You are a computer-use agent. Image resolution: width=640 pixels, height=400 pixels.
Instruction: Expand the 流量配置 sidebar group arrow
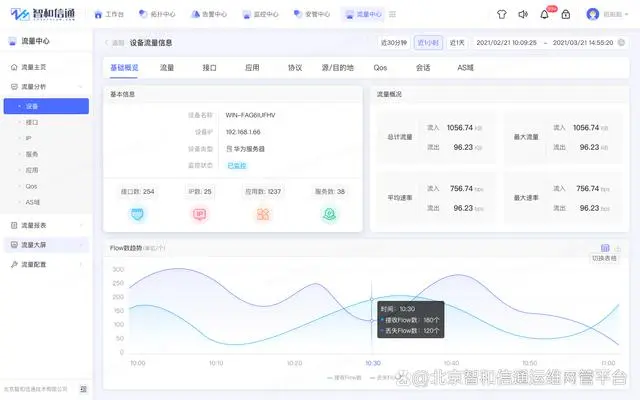point(80,264)
